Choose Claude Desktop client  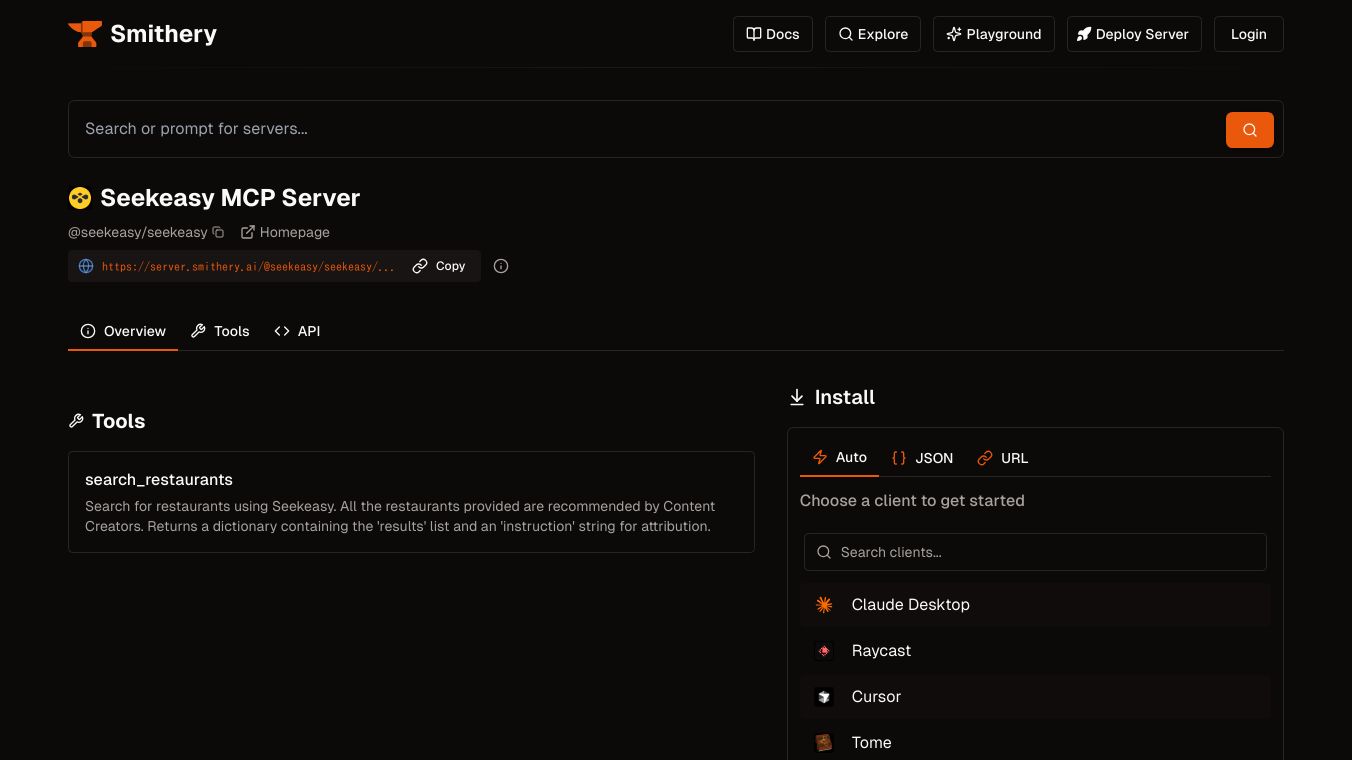tap(1035, 605)
